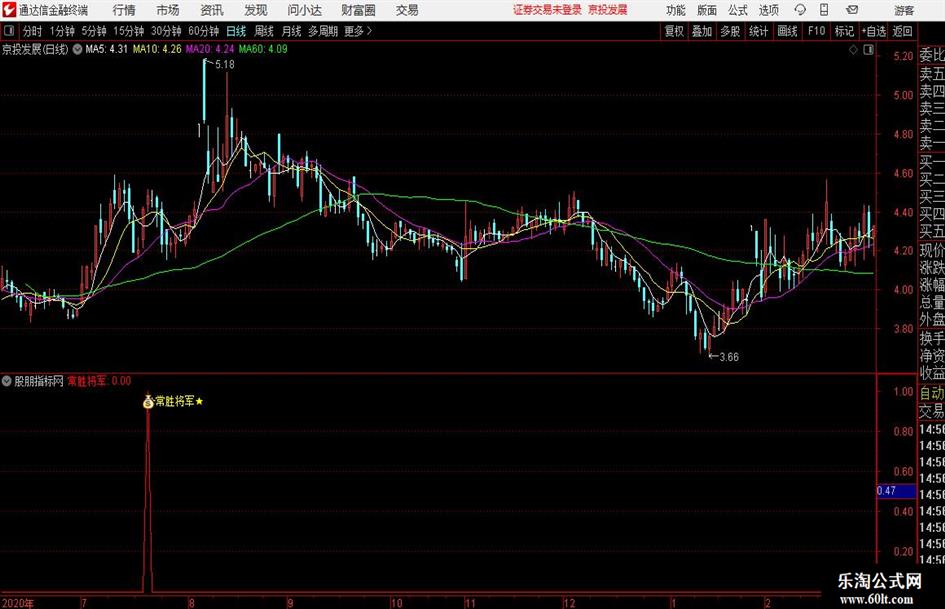The height and width of the screenshot is (609, 945).
Task: Click the 返回 back button
Action: click(902, 31)
